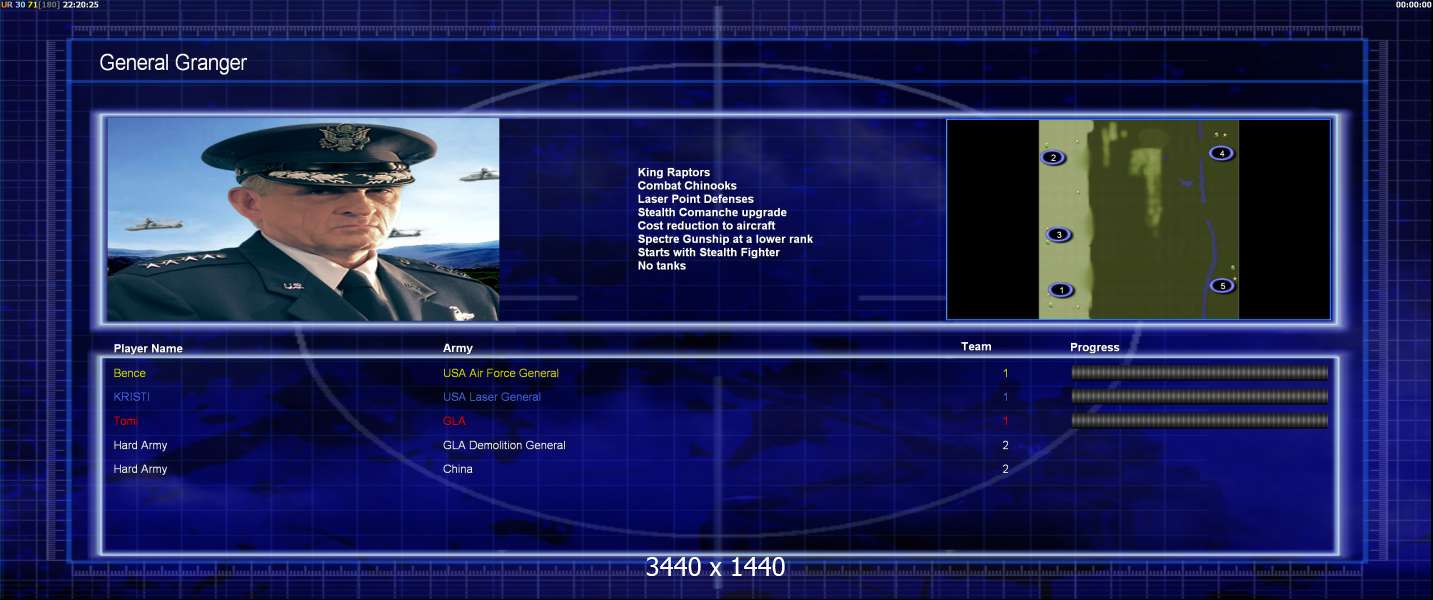
Task: Click the No tanks line
Action: point(662,266)
